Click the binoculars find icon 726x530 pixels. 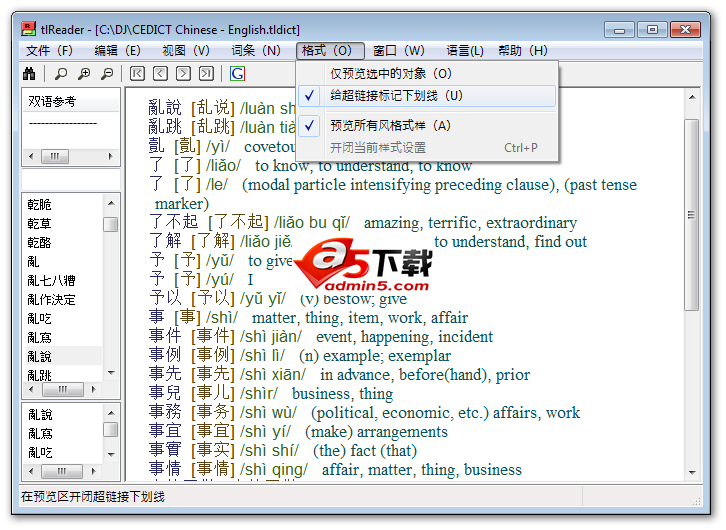(x=29, y=73)
